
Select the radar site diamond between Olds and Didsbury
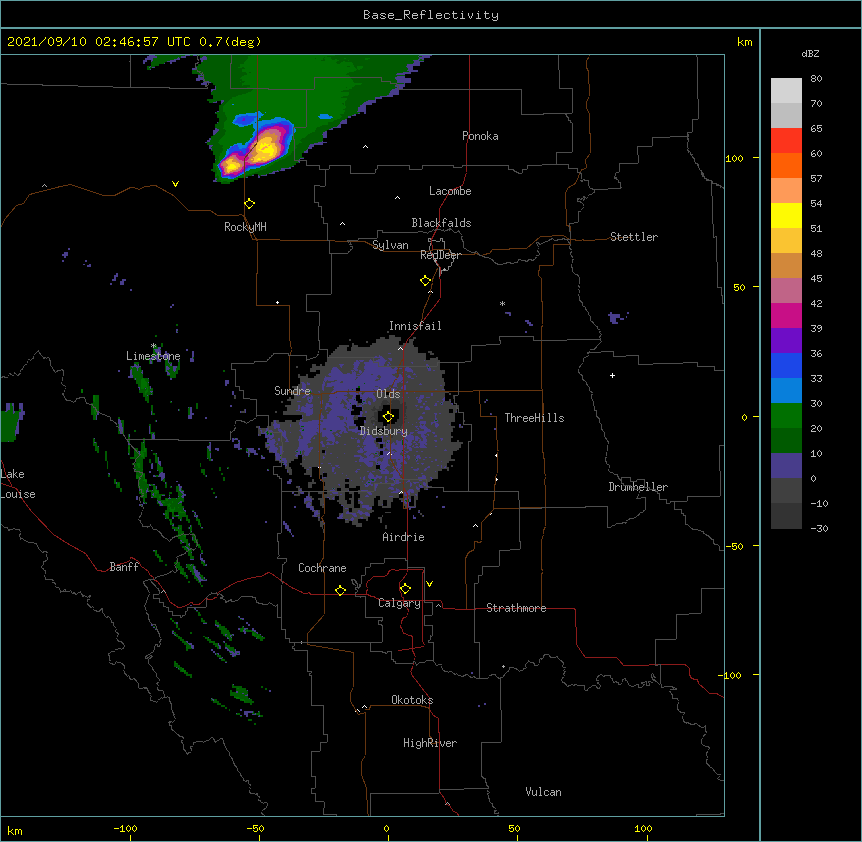388,417
